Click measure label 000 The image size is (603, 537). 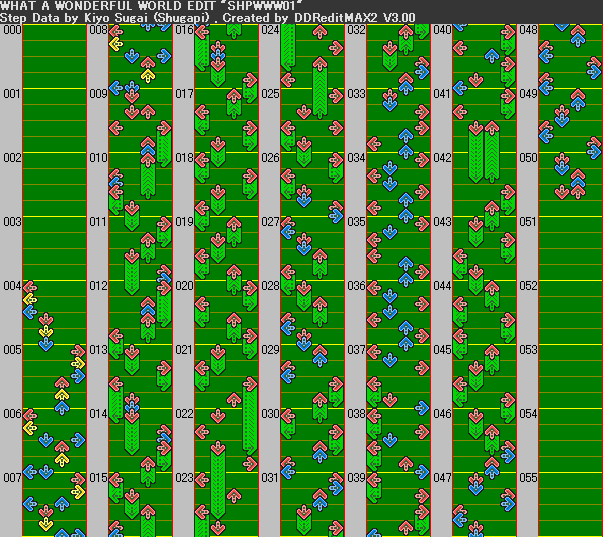click(12, 30)
